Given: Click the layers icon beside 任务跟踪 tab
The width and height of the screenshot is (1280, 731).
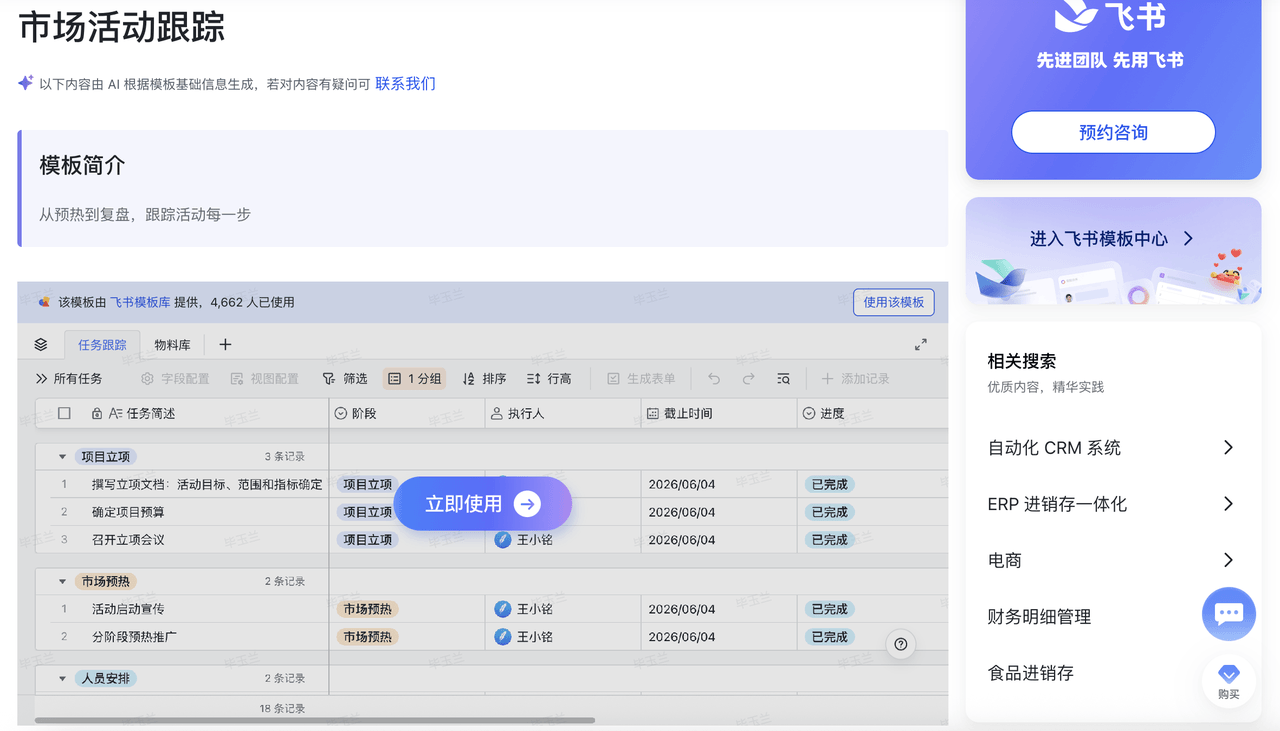Looking at the screenshot, I should coord(41,345).
